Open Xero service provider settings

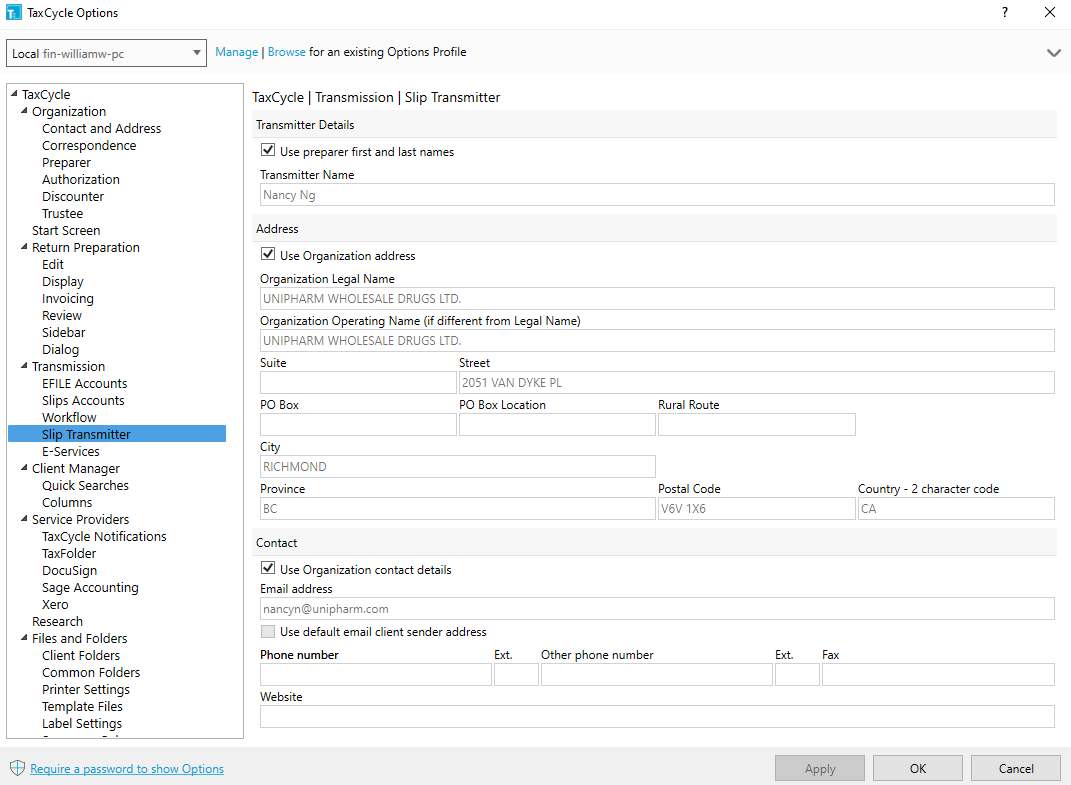tap(55, 604)
